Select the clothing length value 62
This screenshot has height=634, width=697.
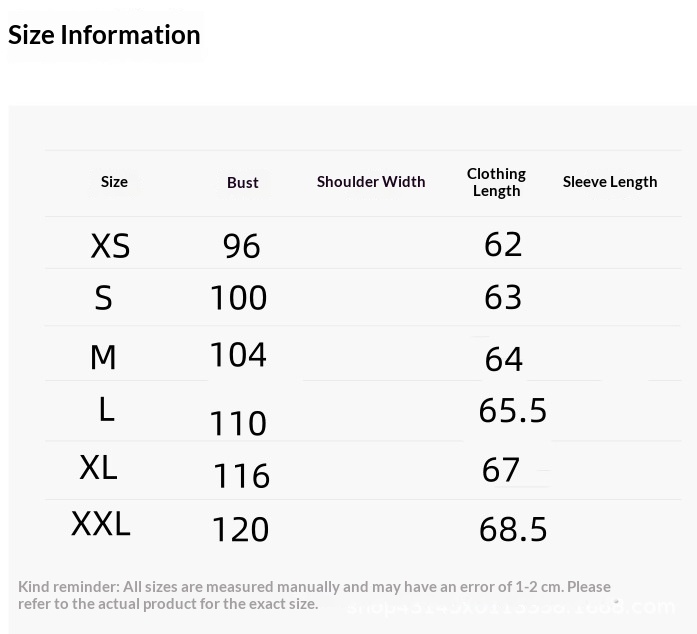pyautogui.click(x=503, y=244)
